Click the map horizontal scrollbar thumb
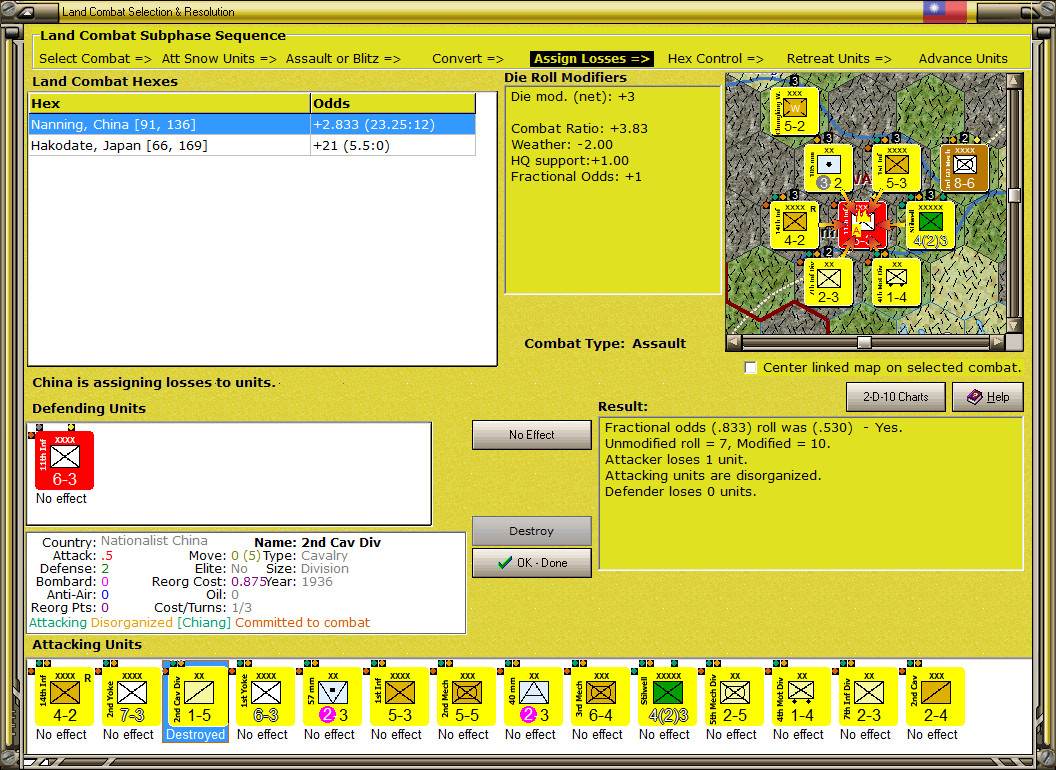 pos(864,342)
